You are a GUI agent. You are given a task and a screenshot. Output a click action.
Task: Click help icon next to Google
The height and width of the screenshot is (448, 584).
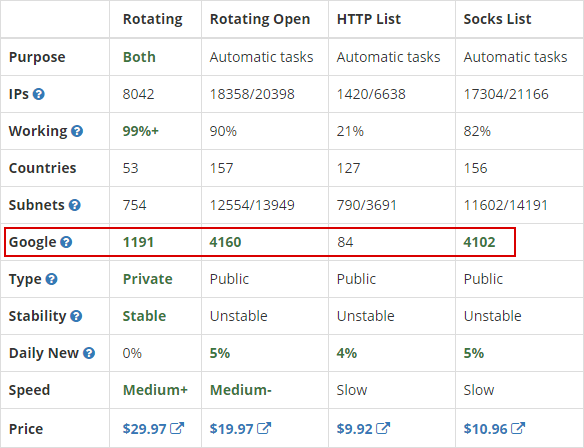click(66, 242)
